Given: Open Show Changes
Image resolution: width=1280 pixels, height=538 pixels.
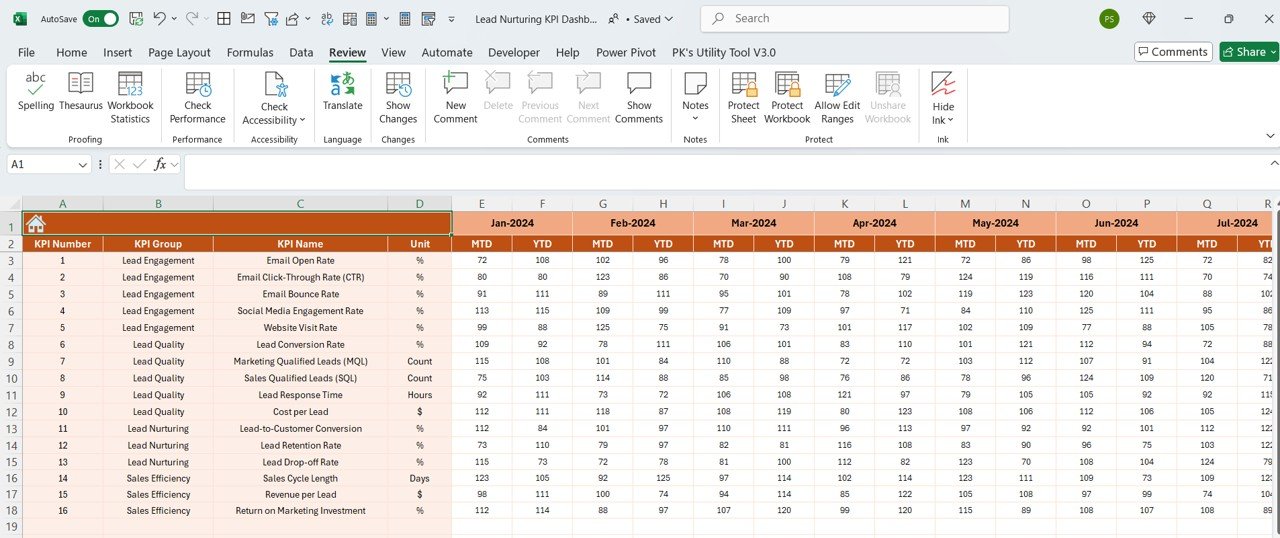Looking at the screenshot, I should 398,98.
